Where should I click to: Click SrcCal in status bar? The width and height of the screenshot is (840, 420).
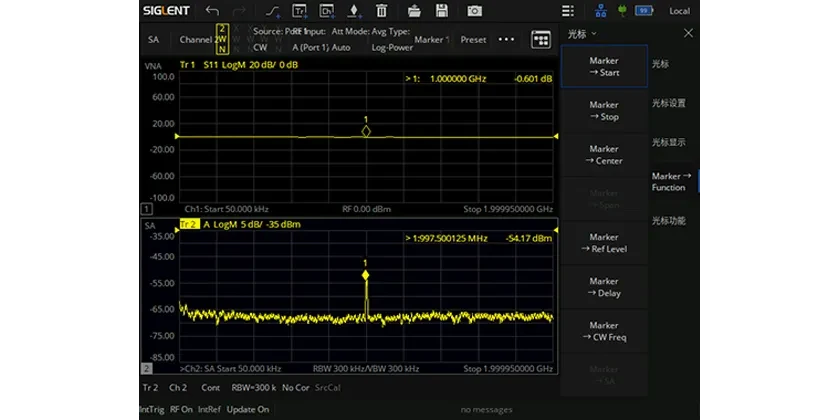tap(327, 387)
